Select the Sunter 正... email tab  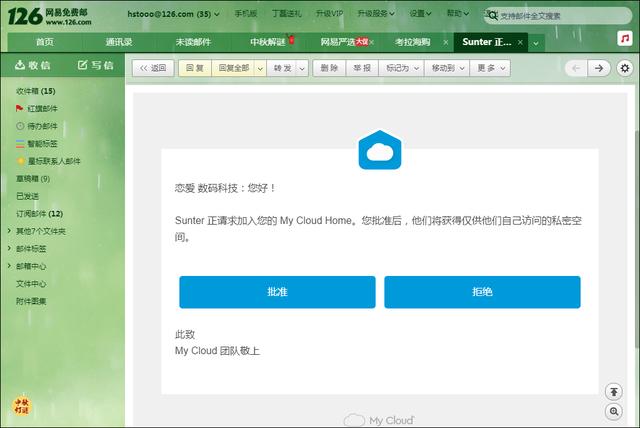[x=487, y=42]
